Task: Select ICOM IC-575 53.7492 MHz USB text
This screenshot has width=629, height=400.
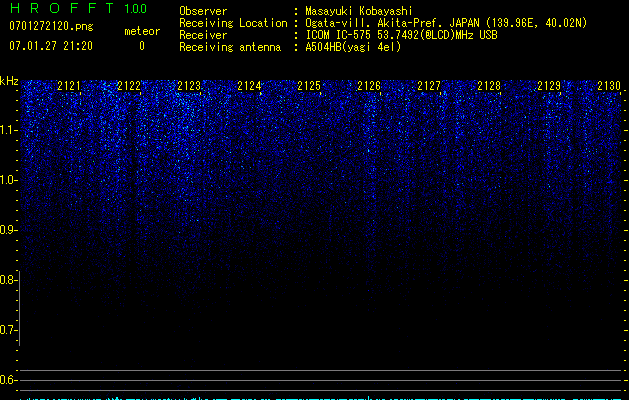Action: [x=401, y=35]
